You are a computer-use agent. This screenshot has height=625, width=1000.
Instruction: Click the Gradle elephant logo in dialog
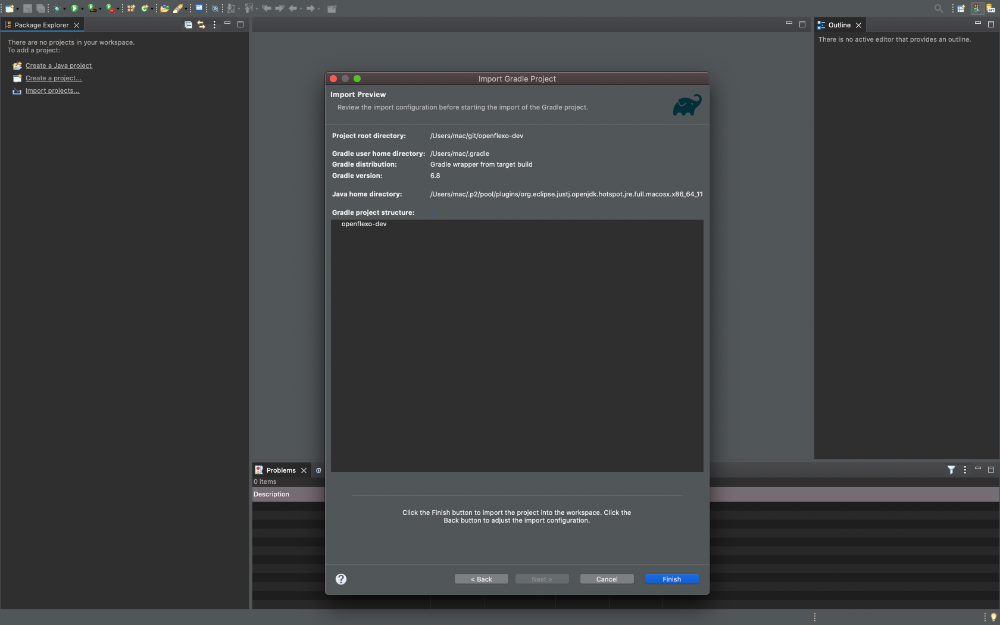[687, 105]
